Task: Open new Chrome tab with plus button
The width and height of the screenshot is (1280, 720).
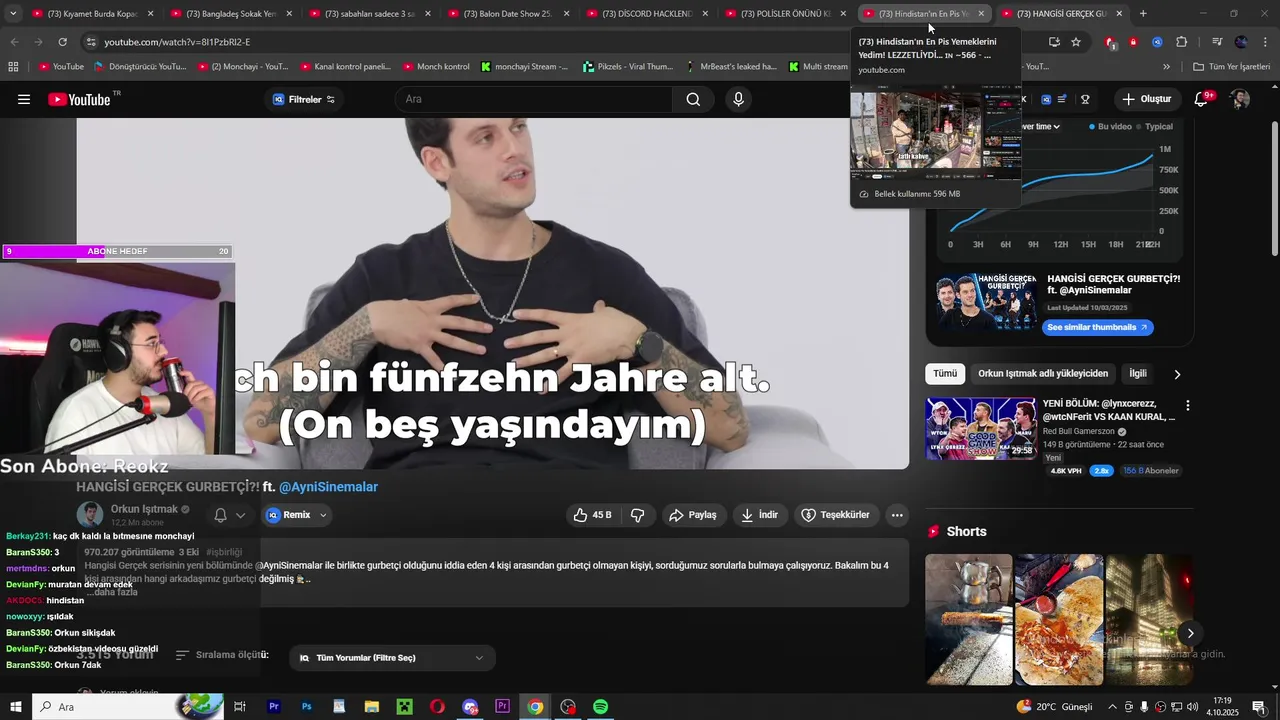Action: [x=1143, y=14]
